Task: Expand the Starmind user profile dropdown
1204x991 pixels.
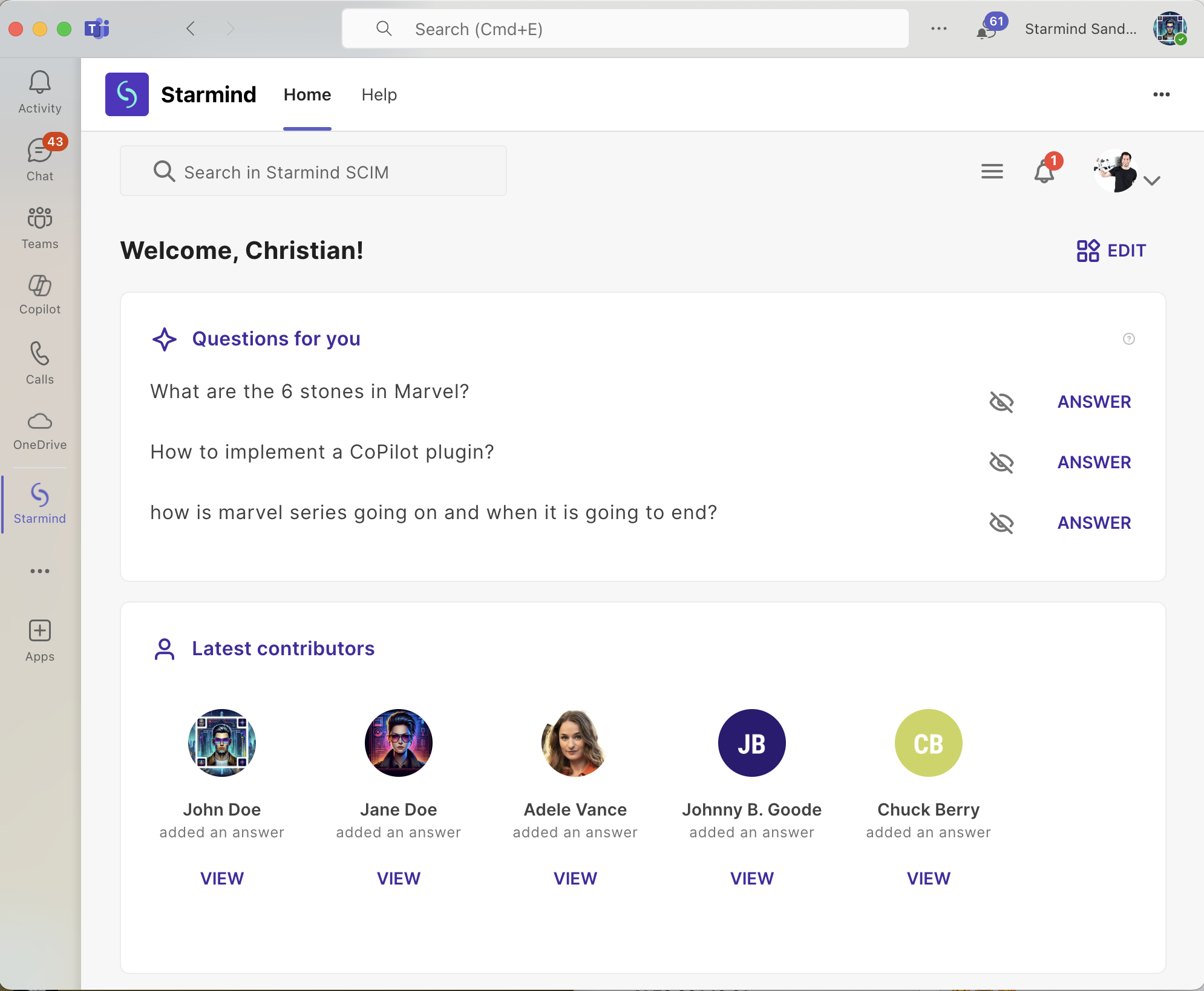Action: 1151,180
